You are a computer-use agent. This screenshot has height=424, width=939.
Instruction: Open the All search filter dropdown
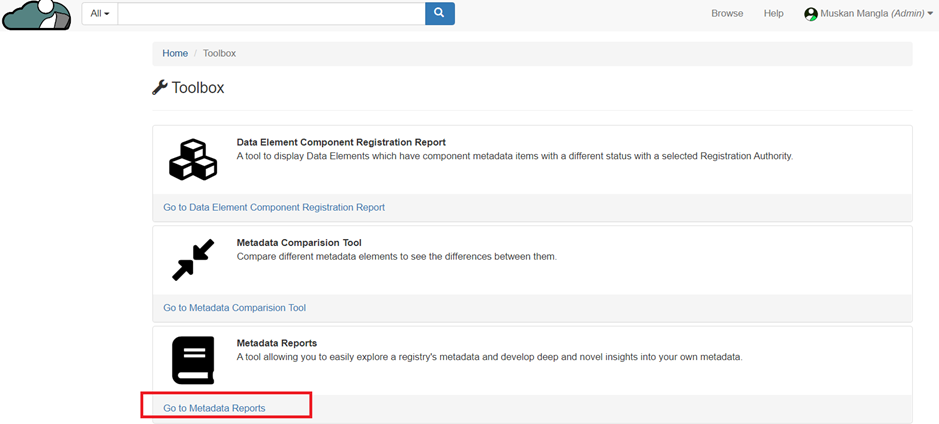point(99,14)
